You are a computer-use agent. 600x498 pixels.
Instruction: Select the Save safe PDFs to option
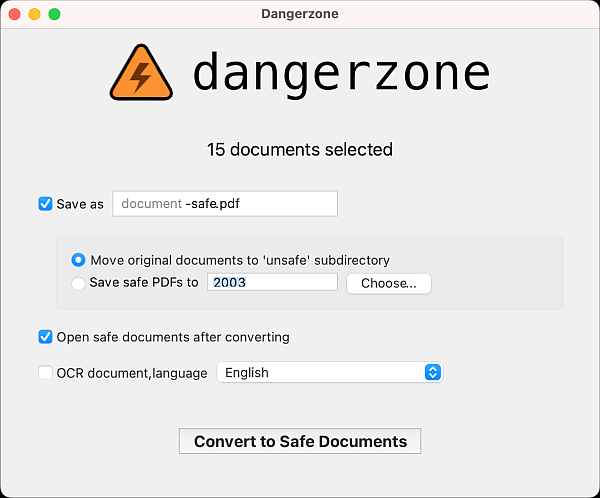click(x=78, y=283)
